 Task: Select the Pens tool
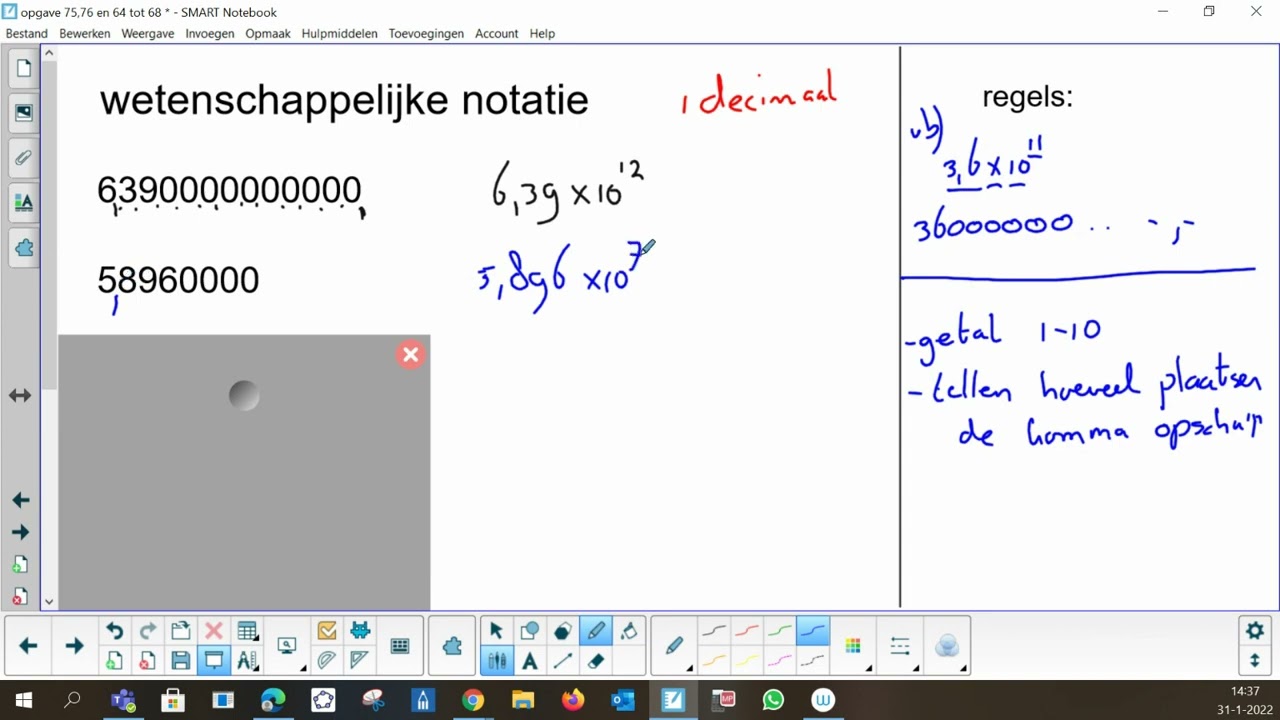596,631
